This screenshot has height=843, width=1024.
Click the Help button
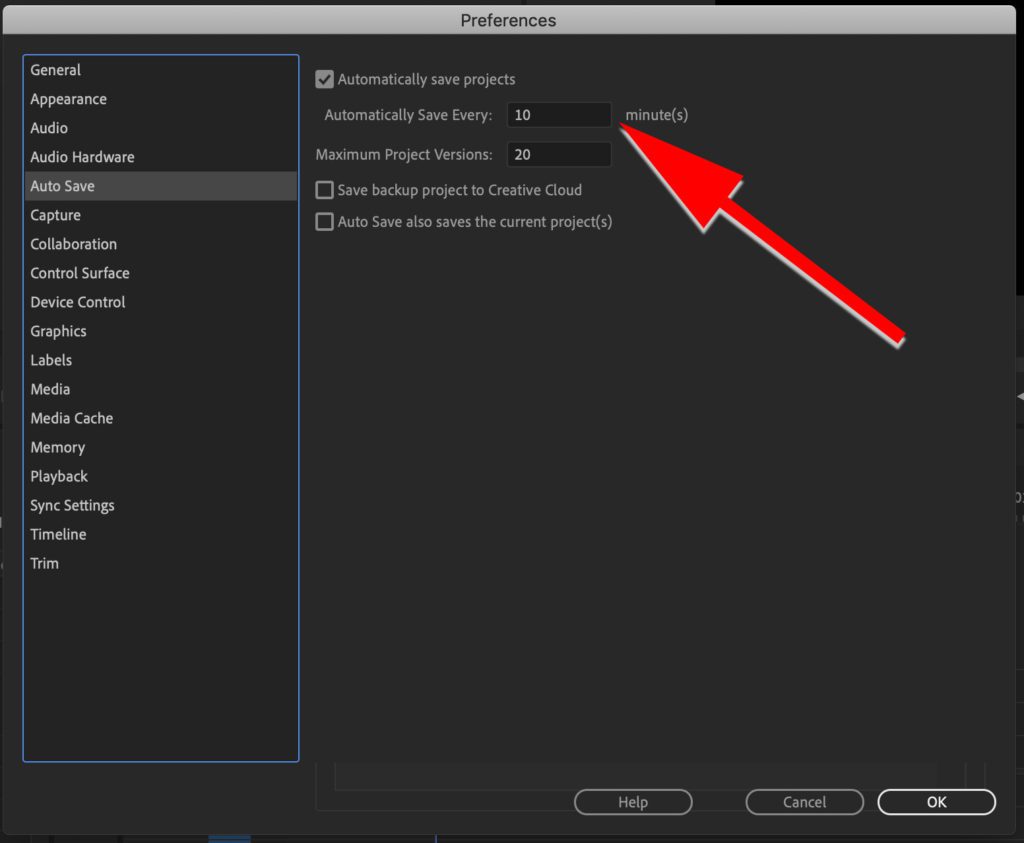(633, 802)
